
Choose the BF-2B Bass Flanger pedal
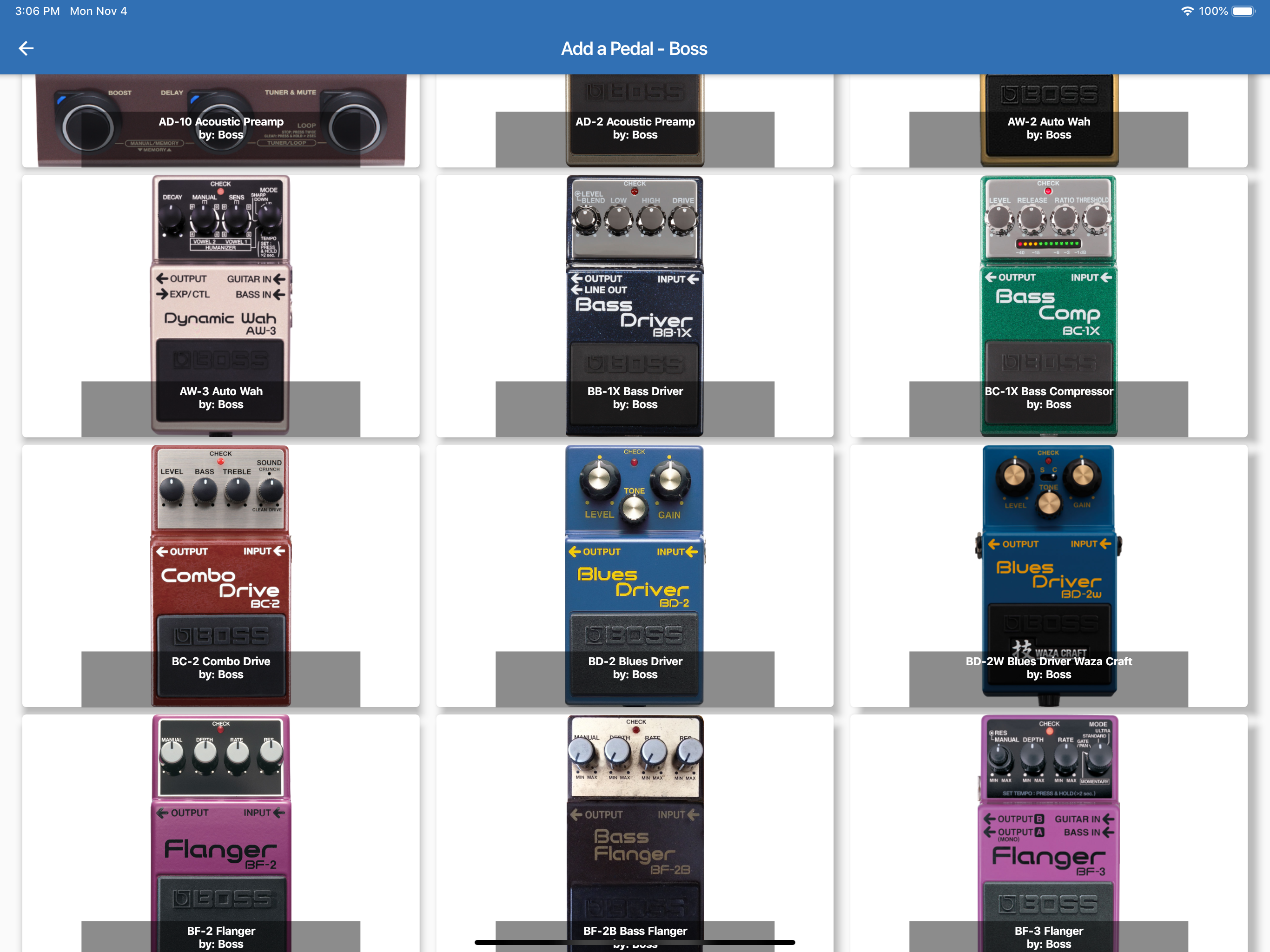[x=635, y=833]
